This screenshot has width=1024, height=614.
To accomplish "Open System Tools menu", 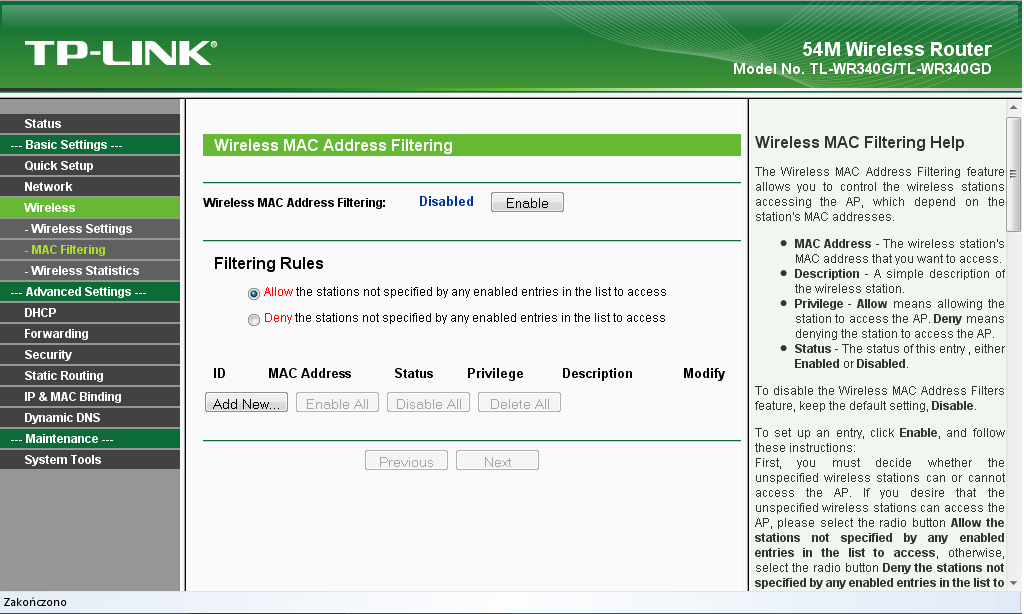I will click(x=90, y=459).
